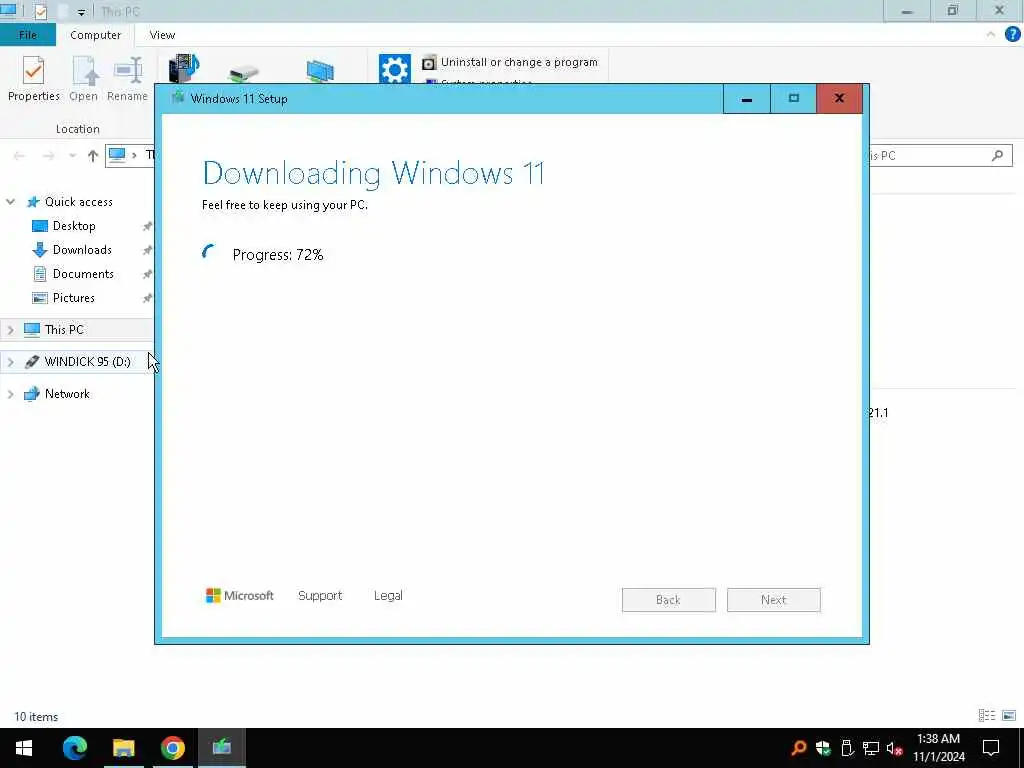Expand the This PC tree node
This screenshot has width=1024, height=768.
(x=10, y=330)
